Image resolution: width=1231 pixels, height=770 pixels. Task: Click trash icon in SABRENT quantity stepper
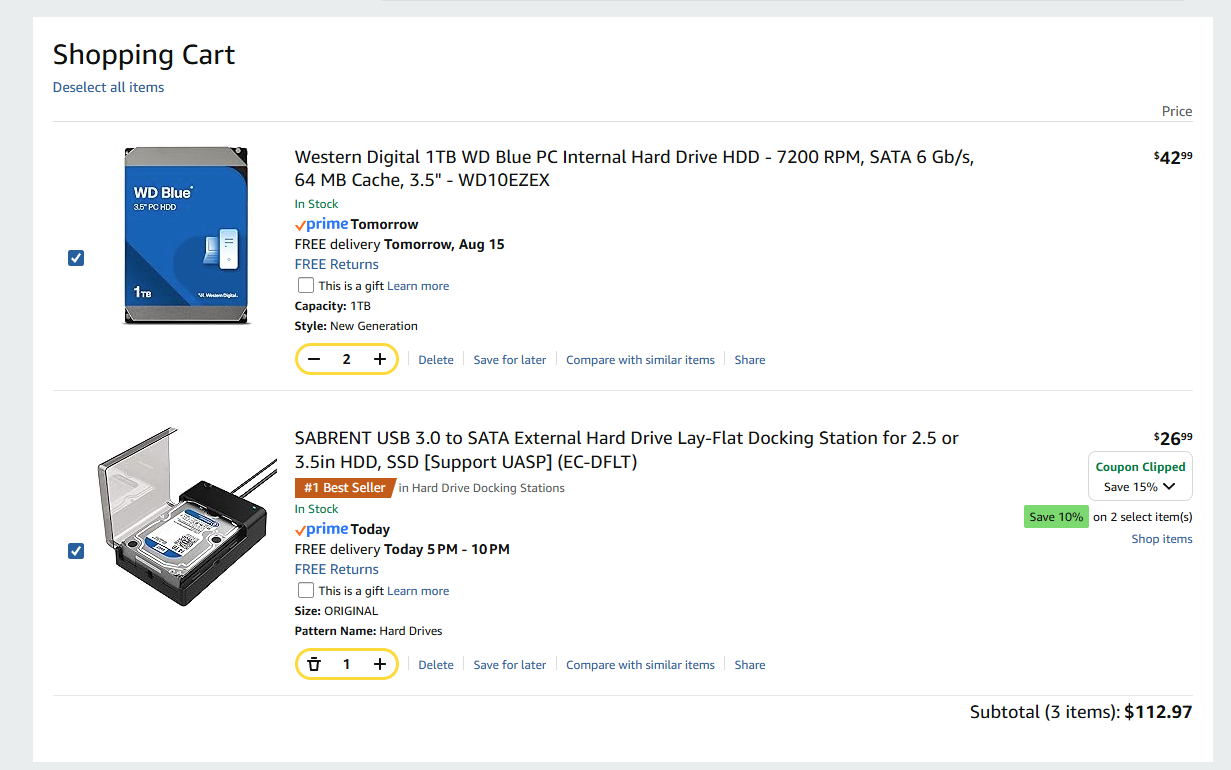point(314,664)
